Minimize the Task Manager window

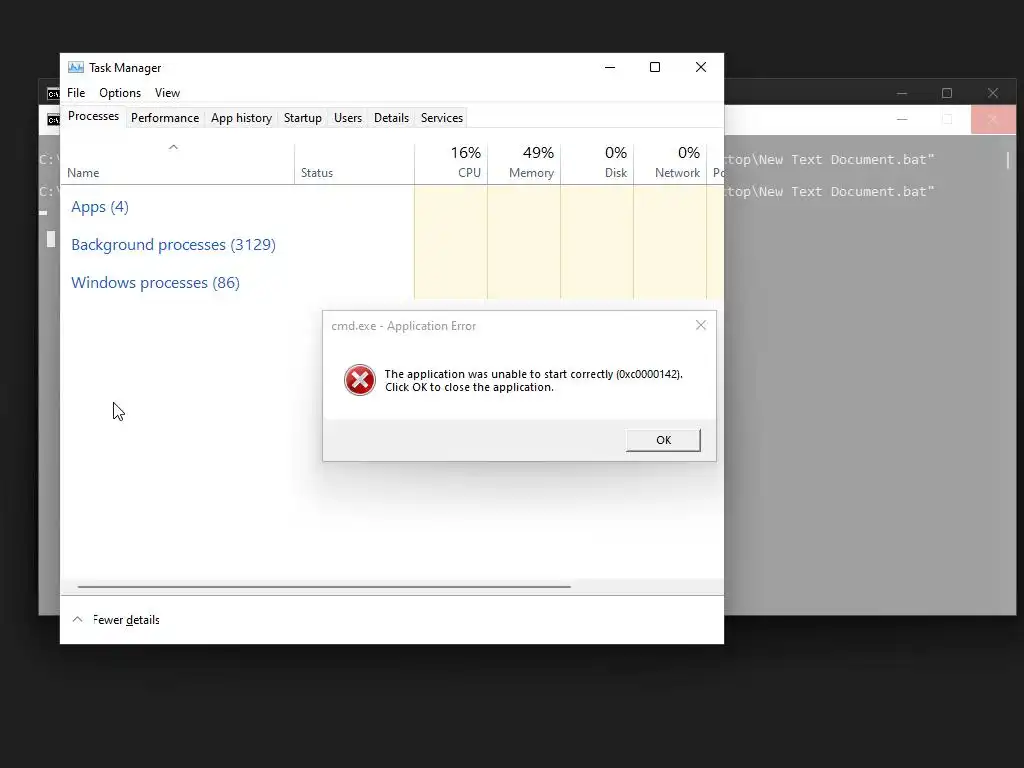[610, 67]
